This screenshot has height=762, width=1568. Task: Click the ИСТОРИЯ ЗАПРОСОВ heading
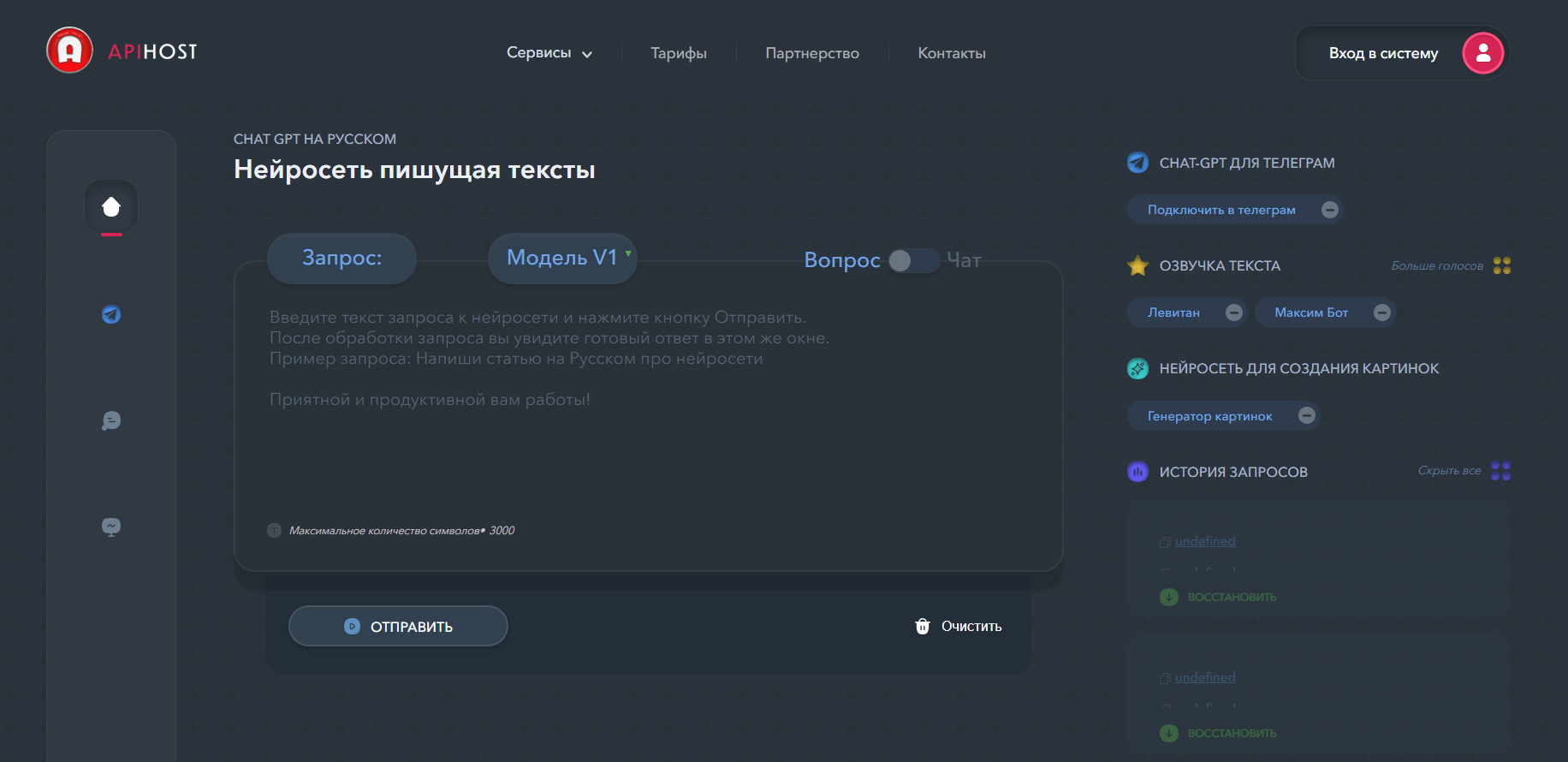coord(1233,472)
